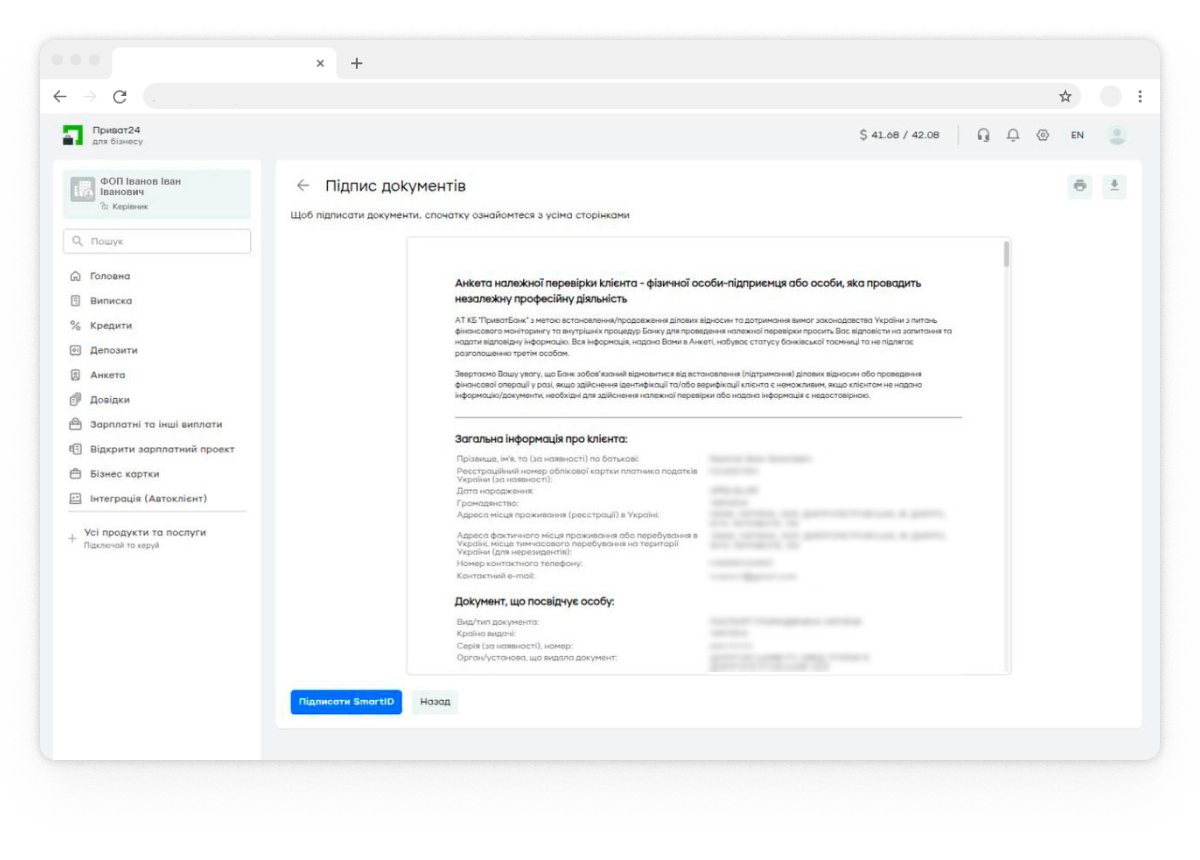The image size is (1200, 860).
Task: Click the back arrow beside Підпис документів
Action: (303, 186)
